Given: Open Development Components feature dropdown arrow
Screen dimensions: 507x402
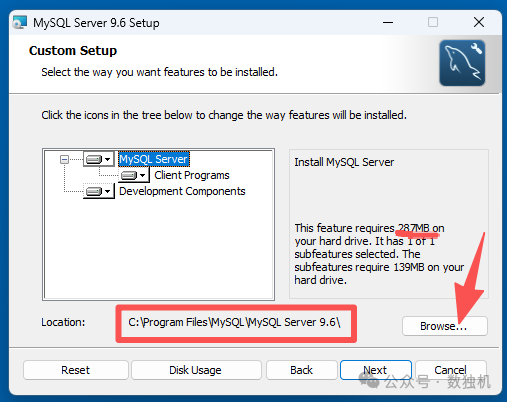Looking at the screenshot, I should tap(107, 191).
